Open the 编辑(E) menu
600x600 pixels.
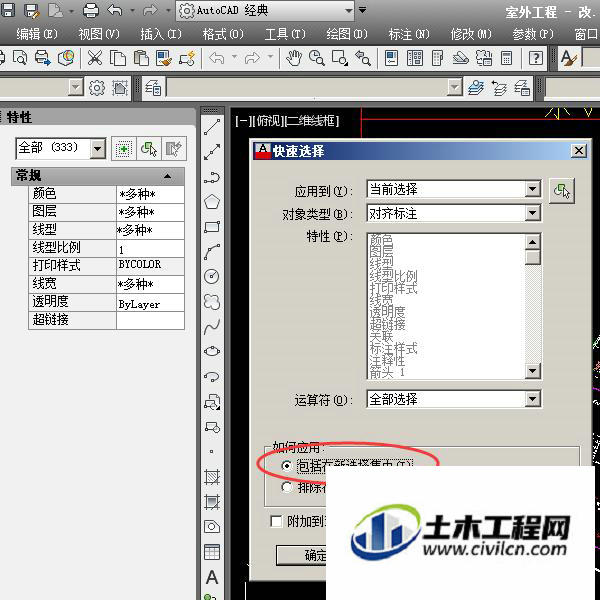[x=37, y=34]
